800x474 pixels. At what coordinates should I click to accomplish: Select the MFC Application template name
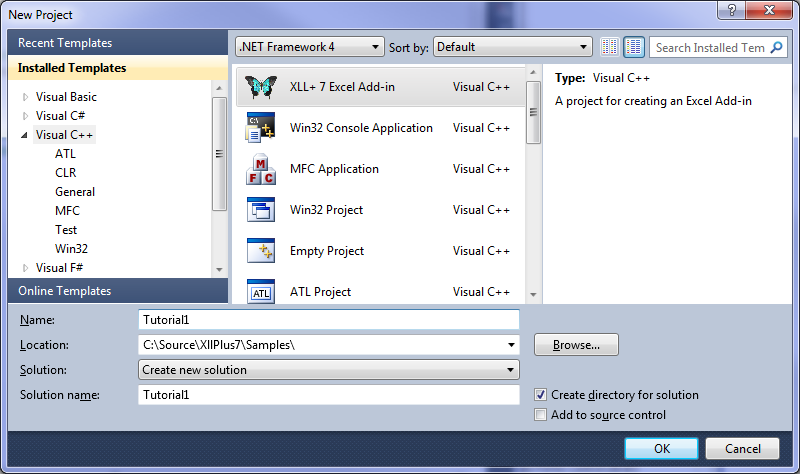pos(334,169)
